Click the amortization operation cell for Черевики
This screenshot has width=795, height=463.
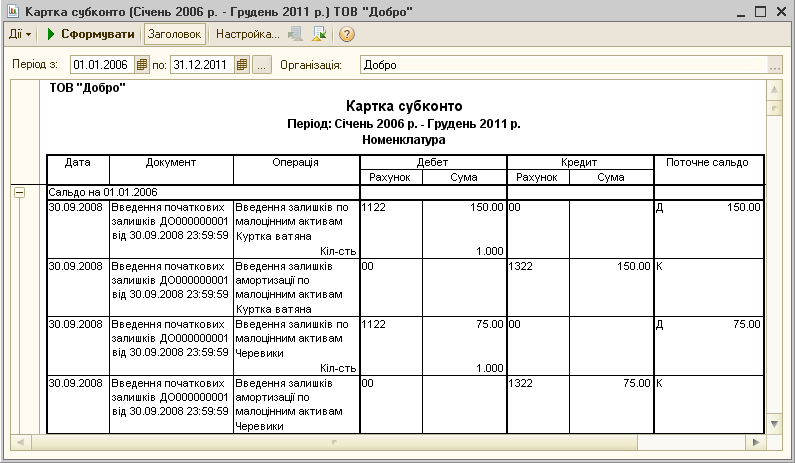296,405
